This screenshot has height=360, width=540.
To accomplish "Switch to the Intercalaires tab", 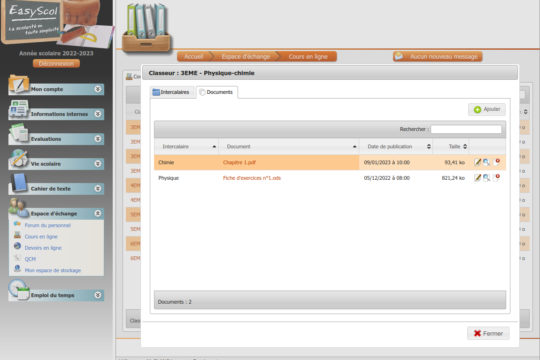I will click(172, 92).
